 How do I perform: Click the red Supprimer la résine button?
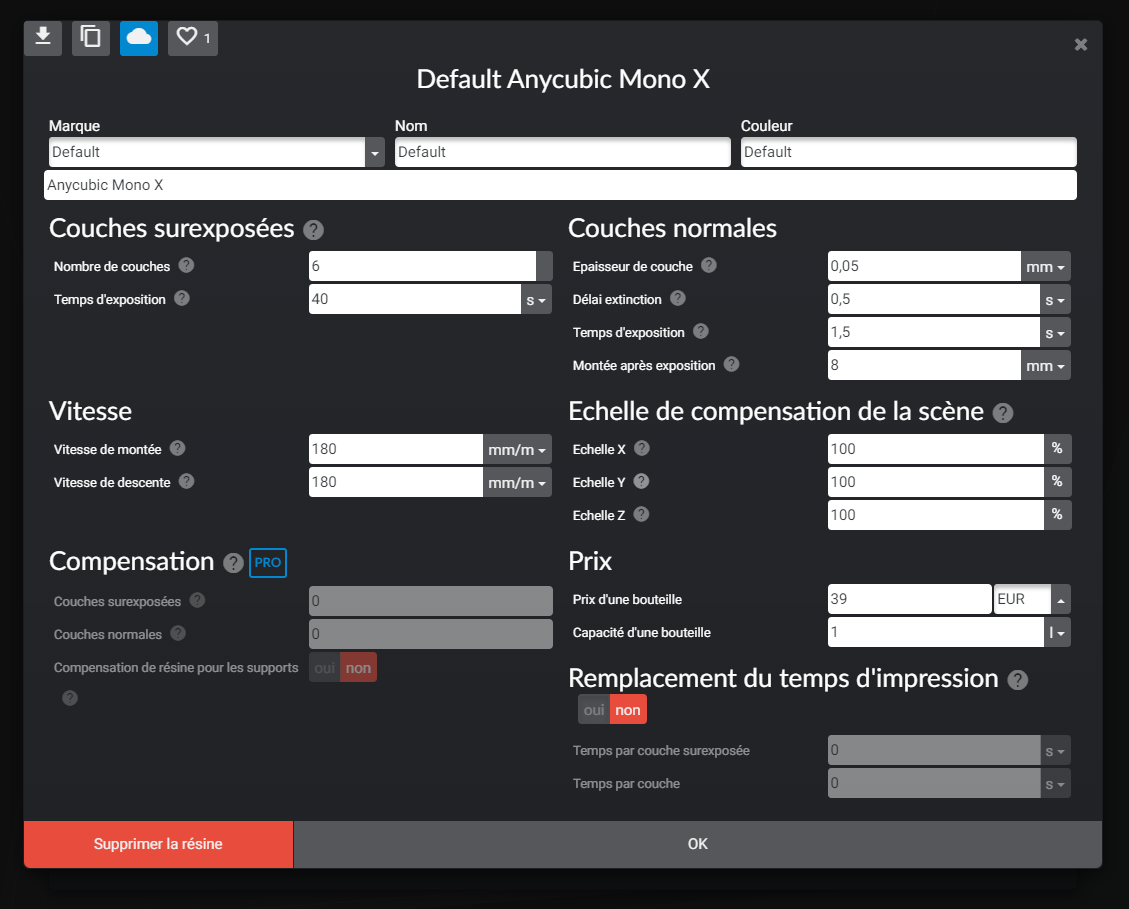(x=158, y=844)
